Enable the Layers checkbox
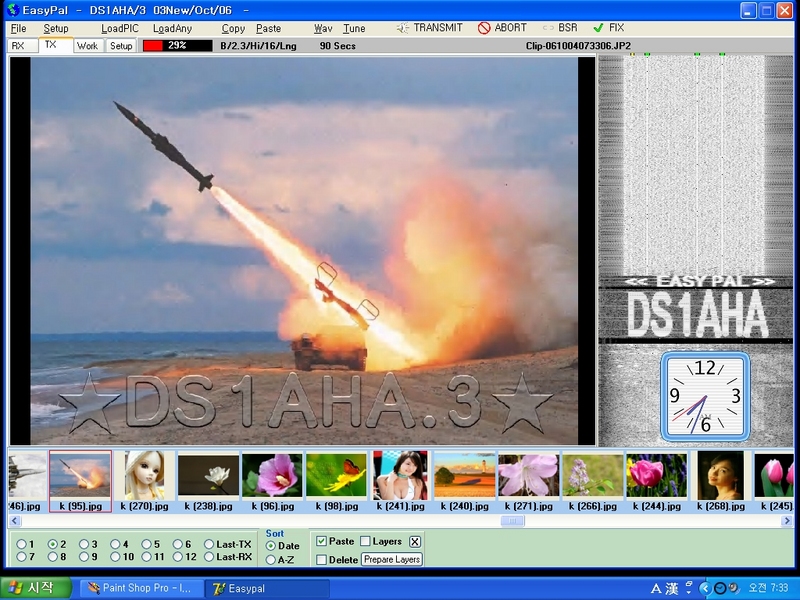Screen dimensions: 800x600 pyautogui.click(x=365, y=541)
